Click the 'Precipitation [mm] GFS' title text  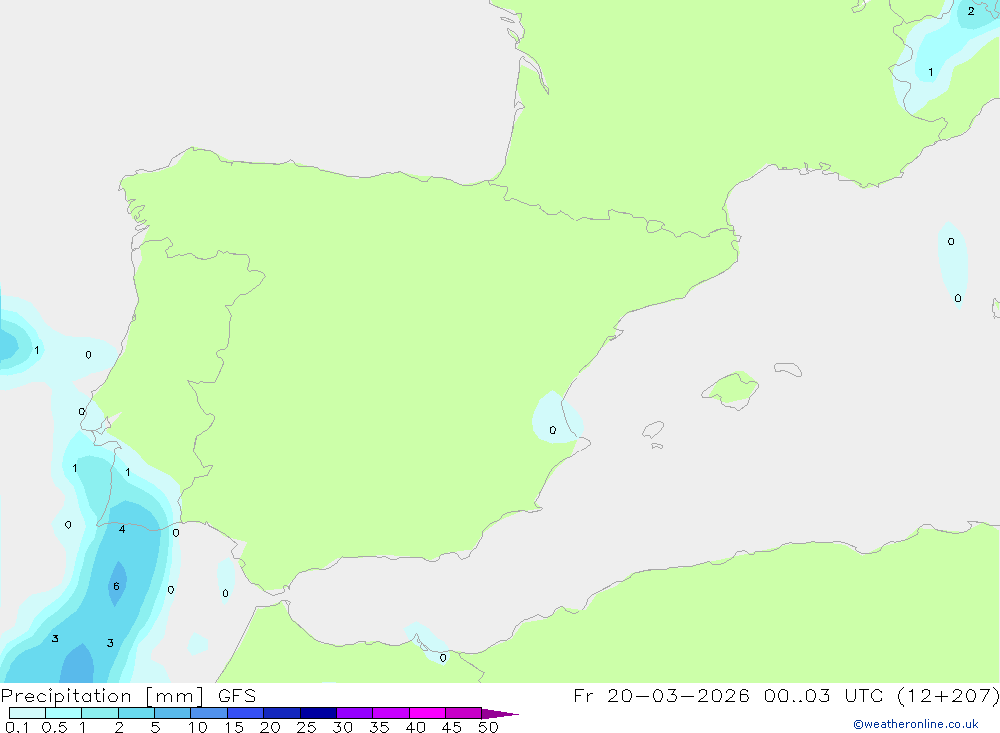click(128, 696)
